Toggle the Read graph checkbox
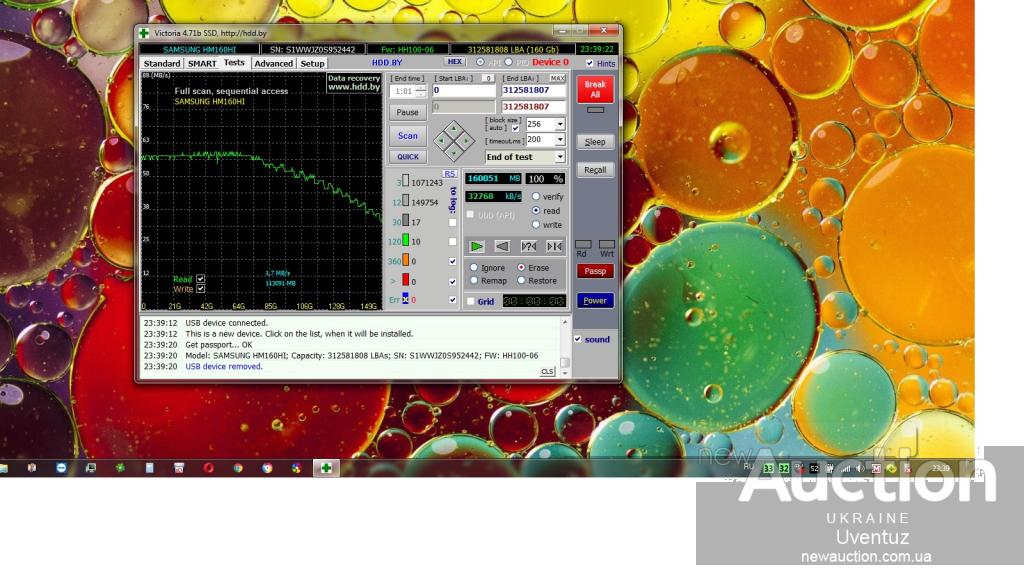 point(200,279)
